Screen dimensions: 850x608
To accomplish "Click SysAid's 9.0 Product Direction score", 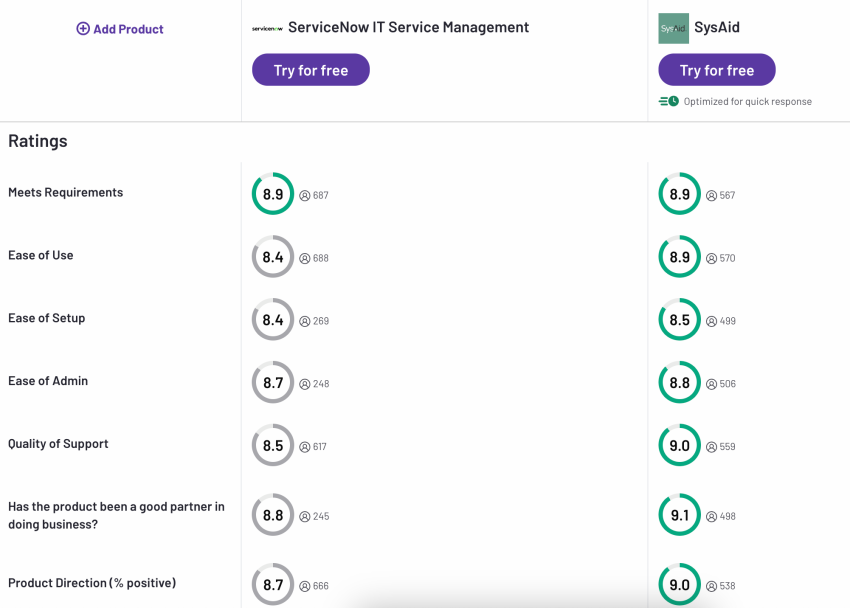I will [x=679, y=585].
